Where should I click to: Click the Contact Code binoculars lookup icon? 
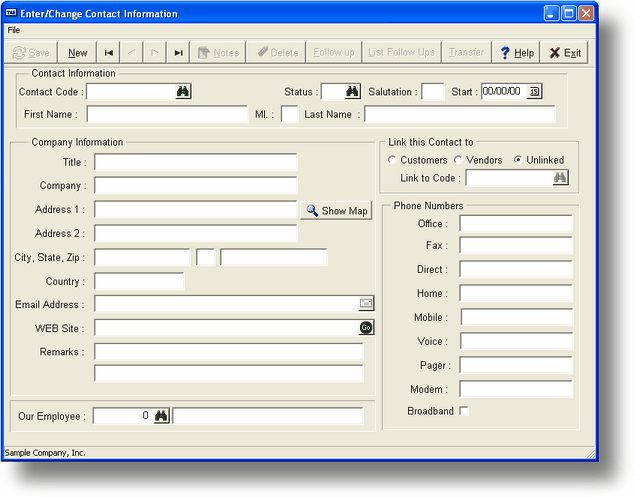click(183, 91)
